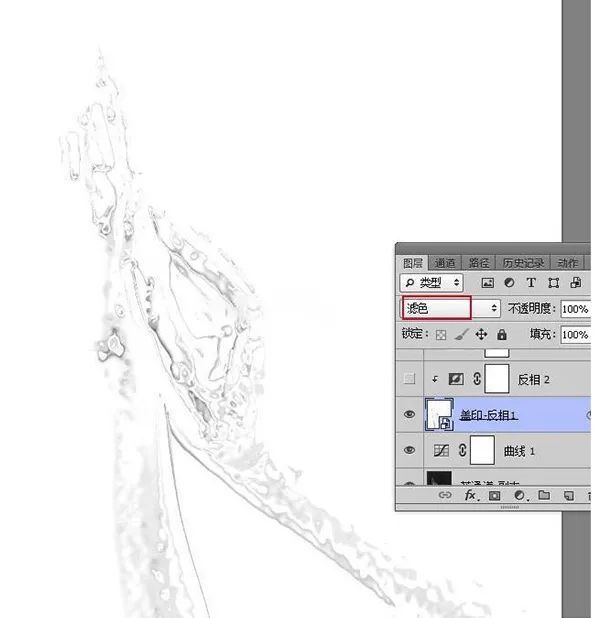Hide the 曲线 1 layer

click(409, 450)
